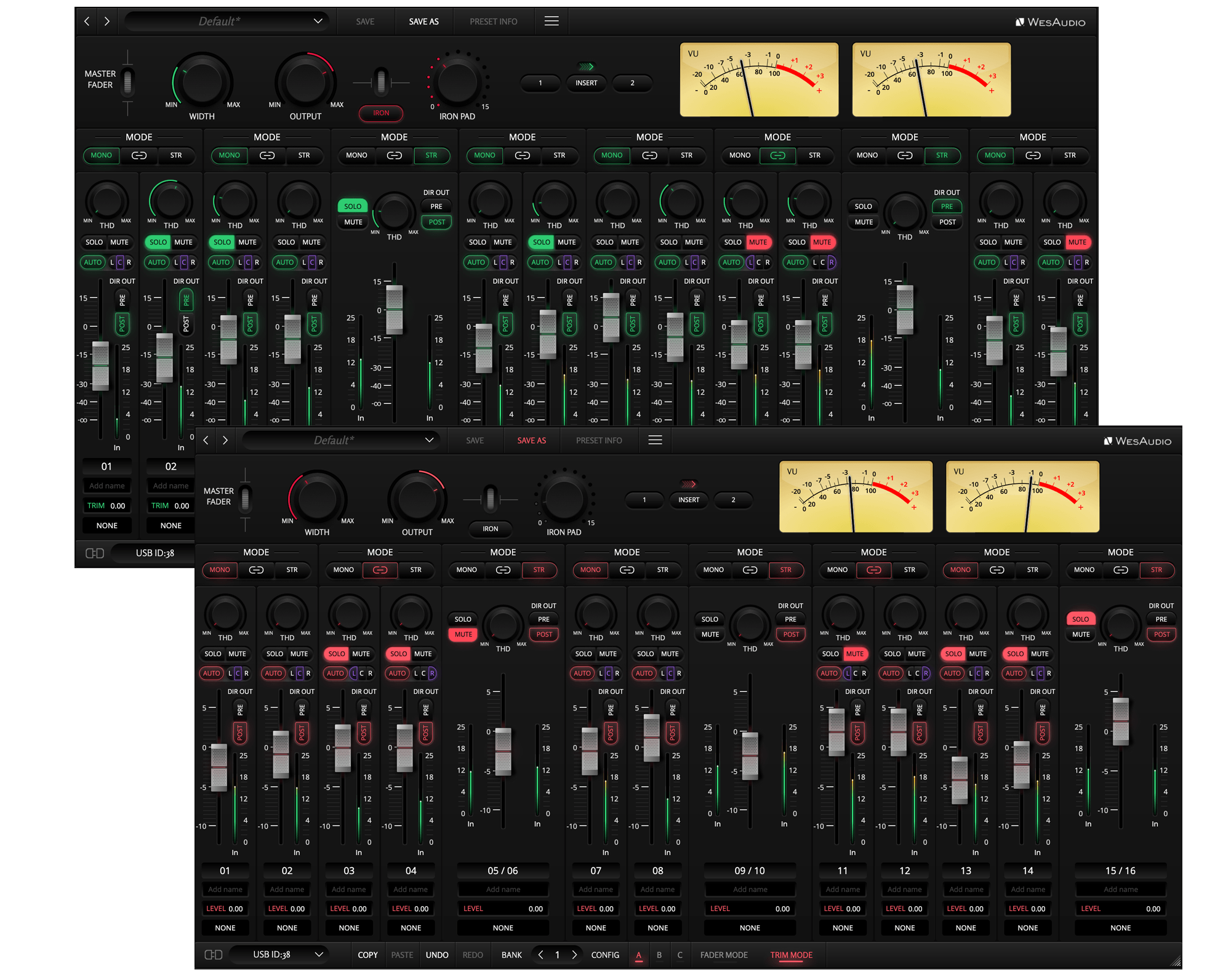
Task: Open hamburger menu in bottom red plugin window
Action: [x=655, y=440]
